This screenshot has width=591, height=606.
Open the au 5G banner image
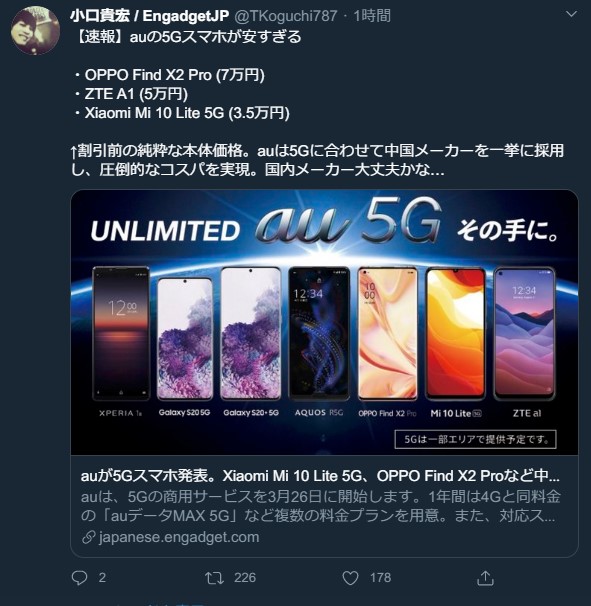point(324,322)
